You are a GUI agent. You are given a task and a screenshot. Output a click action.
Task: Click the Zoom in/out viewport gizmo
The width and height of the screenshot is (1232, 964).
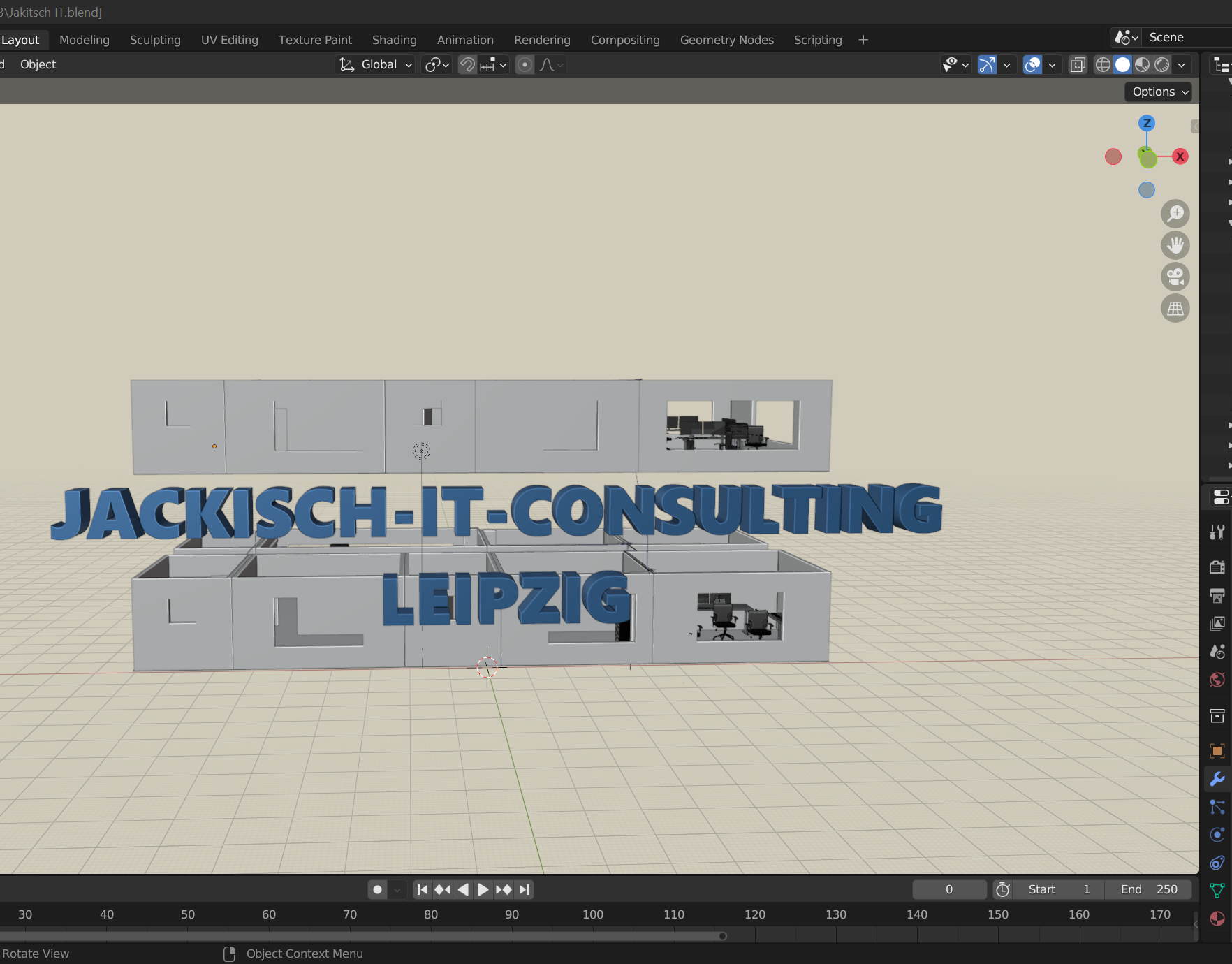(1175, 214)
